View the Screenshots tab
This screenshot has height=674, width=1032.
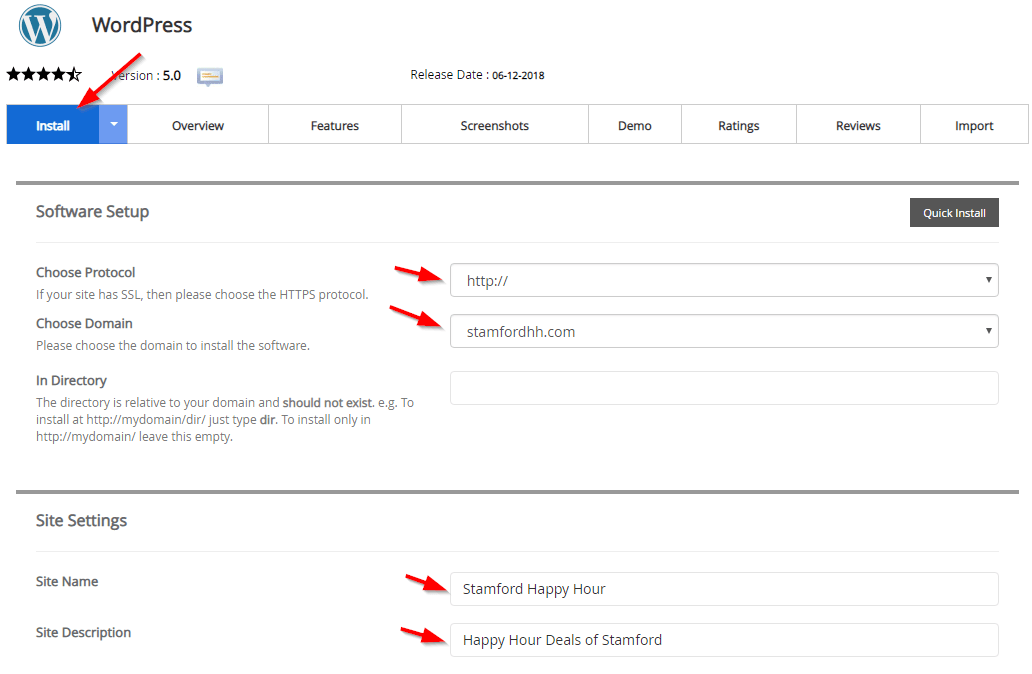494,125
